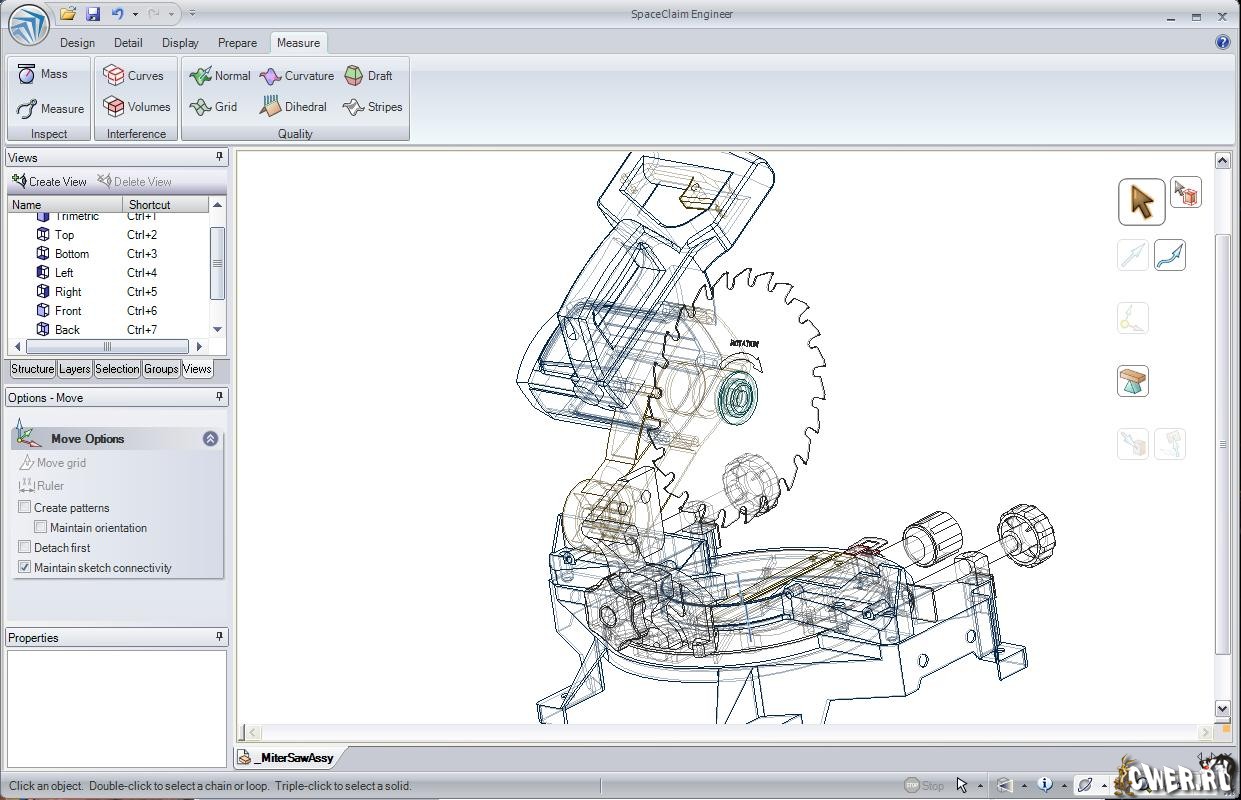Click the large Select arrow tool in viewport
The width and height of the screenshot is (1241, 800).
click(1141, 202)
